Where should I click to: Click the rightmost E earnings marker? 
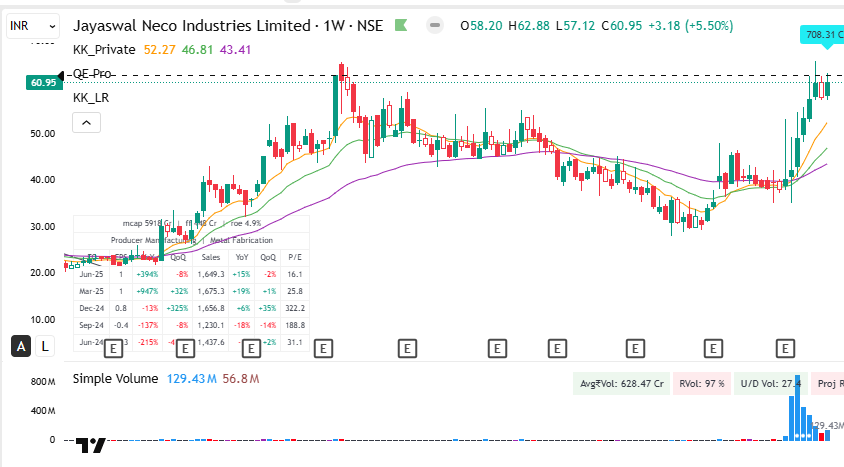[785, 349]
